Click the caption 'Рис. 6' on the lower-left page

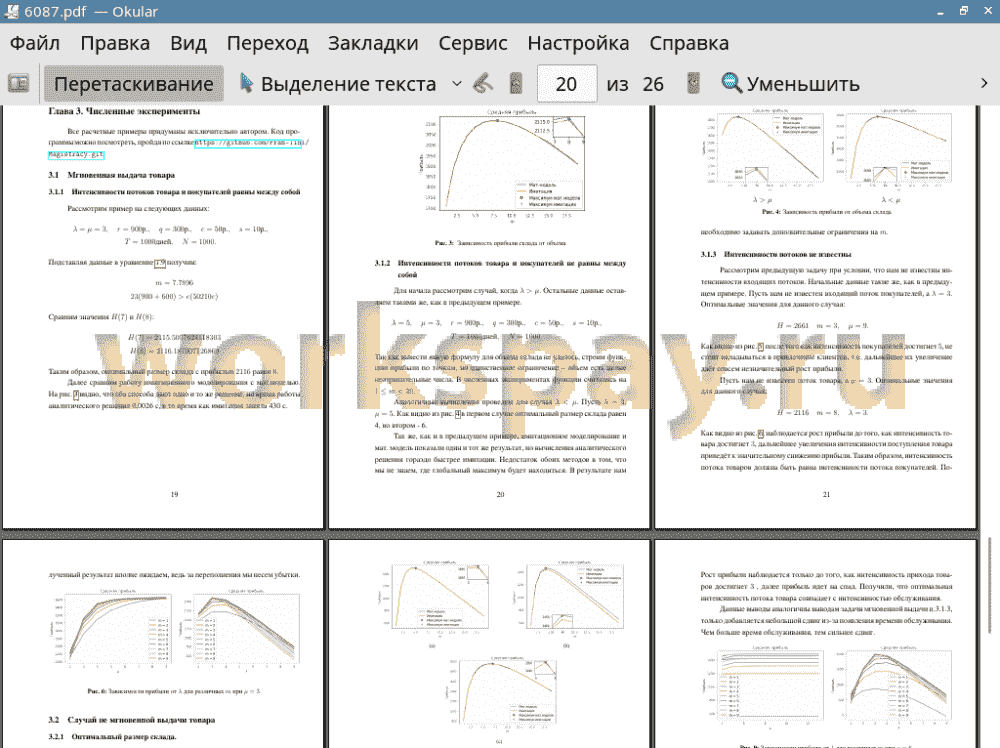click(174, 691)
